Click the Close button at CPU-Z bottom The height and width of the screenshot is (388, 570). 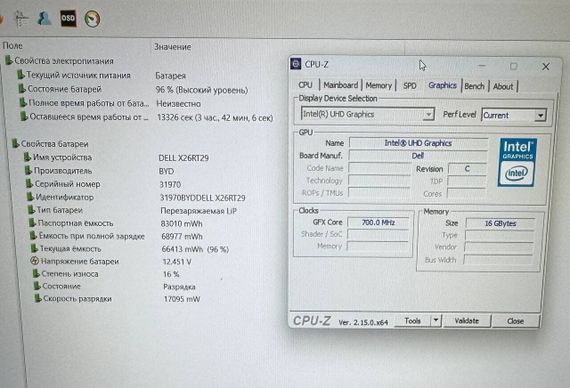(515, 321)
